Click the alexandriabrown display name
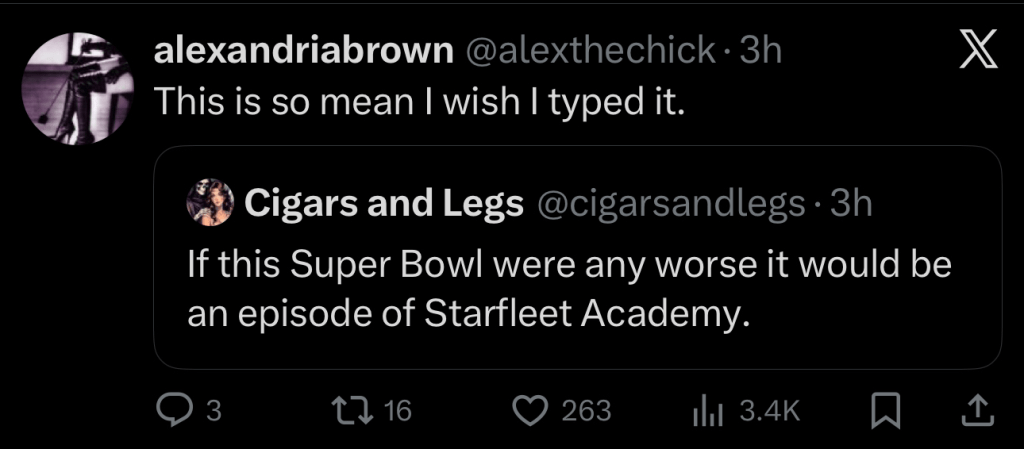Image resolution: width=1024 pixels, height=449 pixels. (x=302, y=51)
